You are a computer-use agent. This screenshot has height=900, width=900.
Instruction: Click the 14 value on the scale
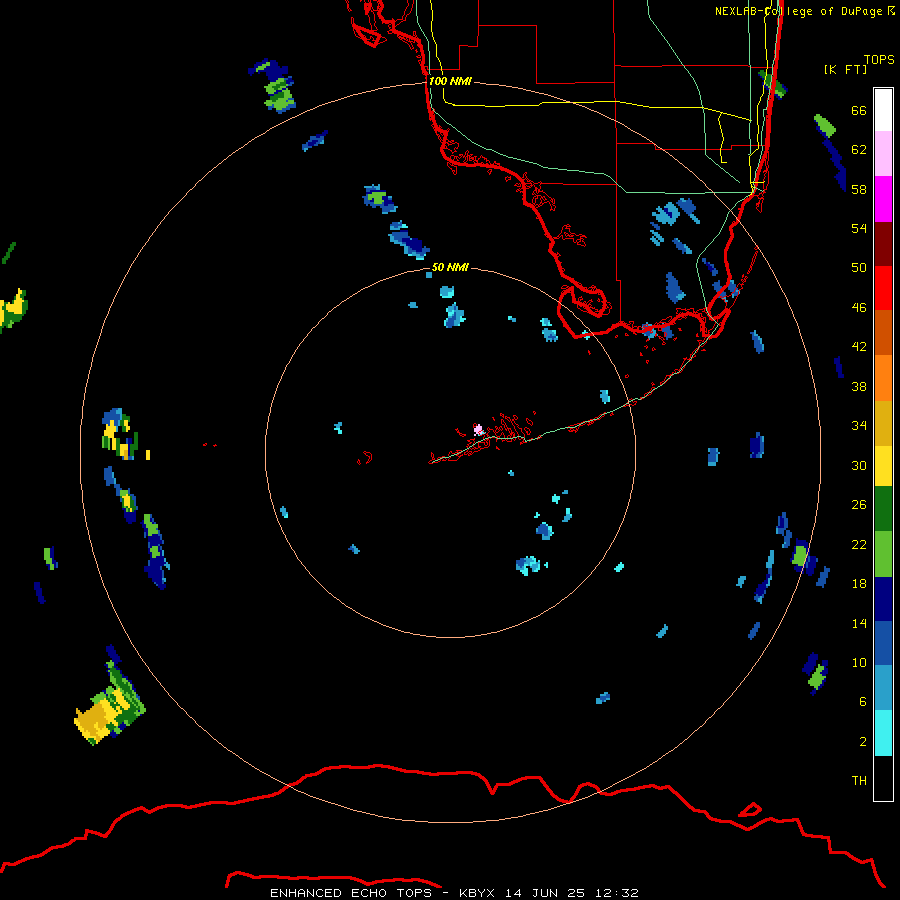[859, 623]
